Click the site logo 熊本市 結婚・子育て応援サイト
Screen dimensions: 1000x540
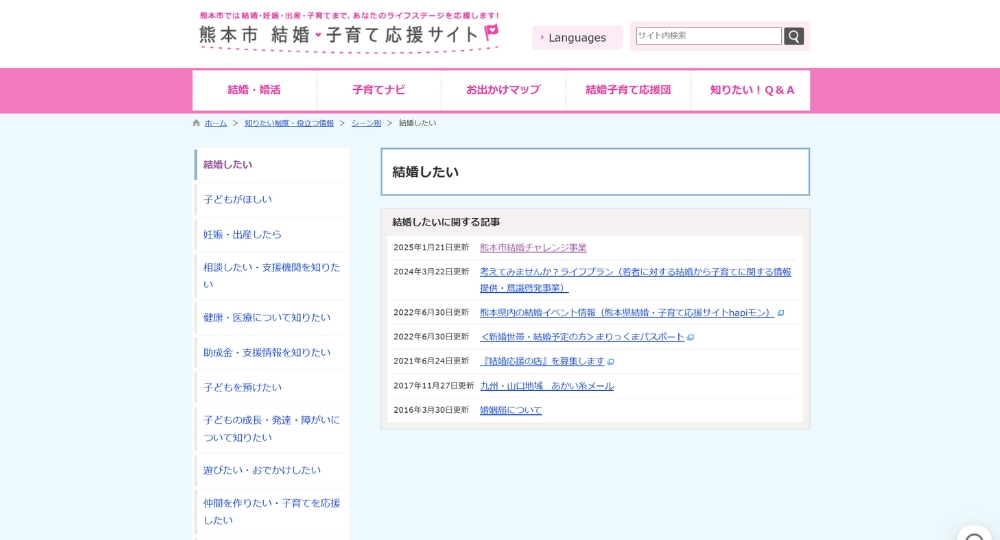point(349,32)
